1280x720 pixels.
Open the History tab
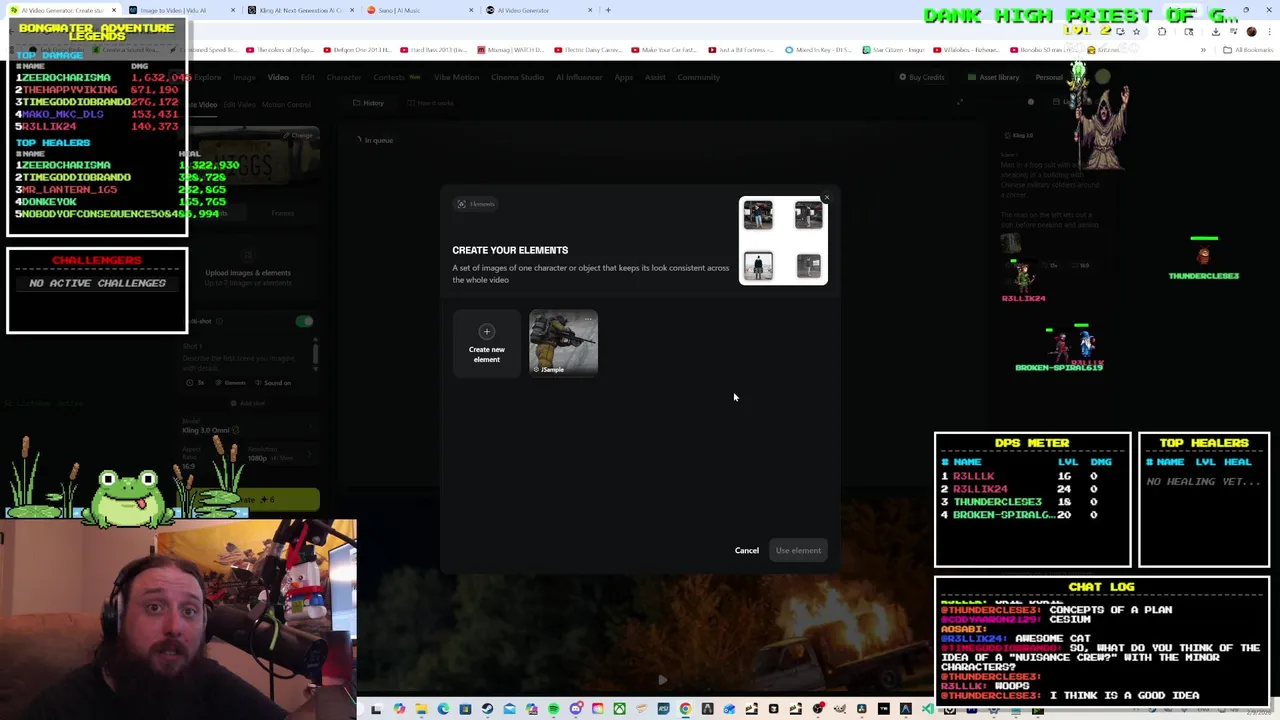pos(369,103)
